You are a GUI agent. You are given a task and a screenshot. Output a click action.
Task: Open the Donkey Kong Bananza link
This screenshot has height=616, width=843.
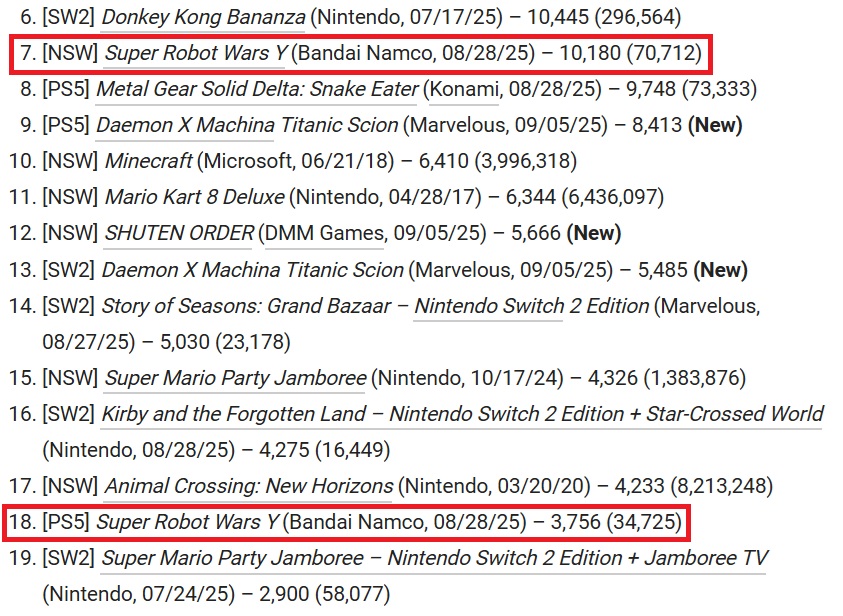[203, 17]
